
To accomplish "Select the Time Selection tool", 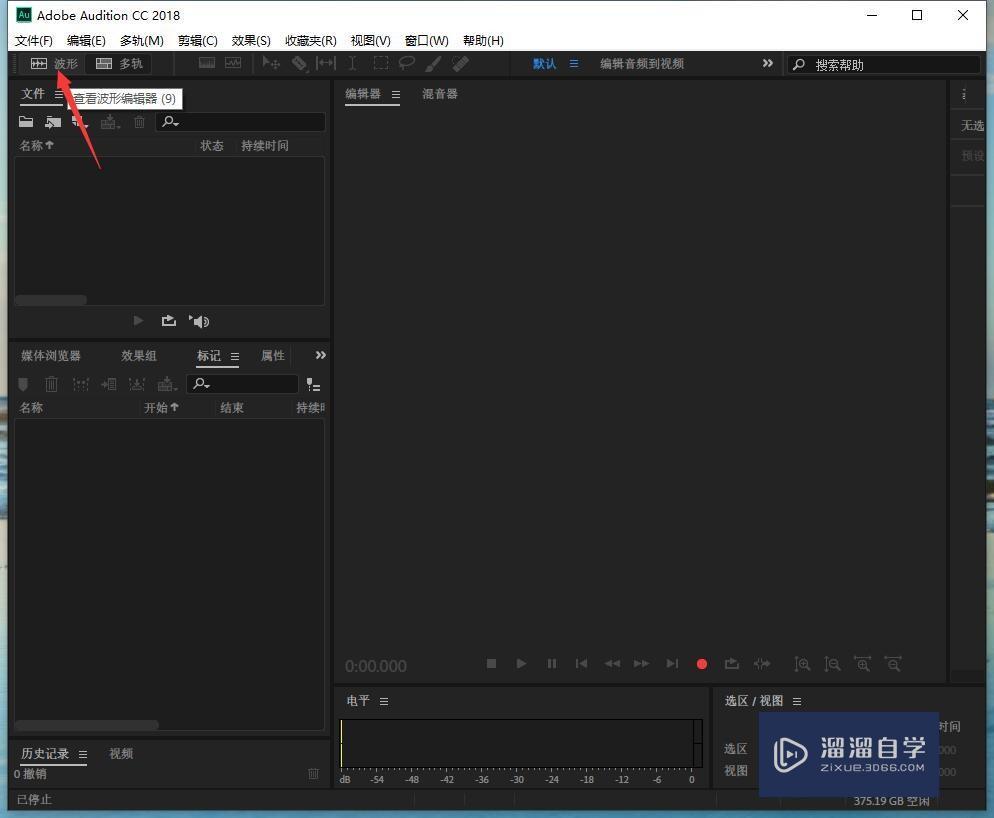I will 352,63.
